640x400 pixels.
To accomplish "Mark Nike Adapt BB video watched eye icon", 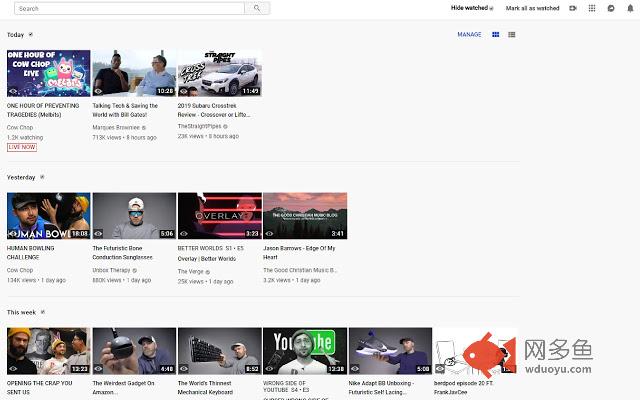I will (355, 369).
